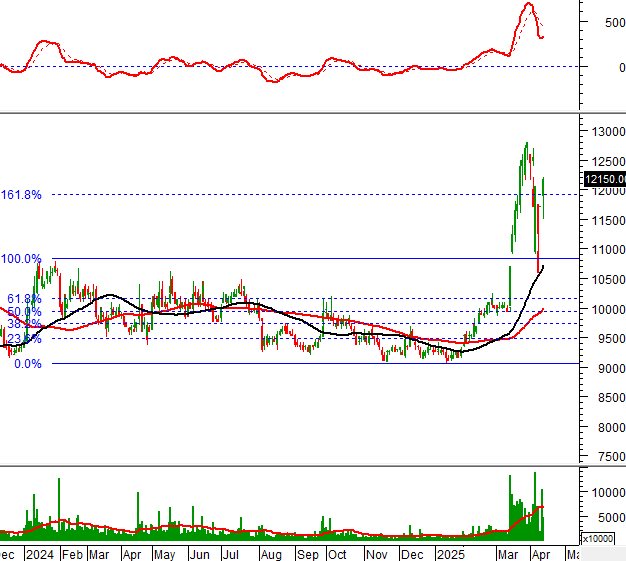Click 9500 on the price axis
The image size is (626, 561).
[612, 339]
